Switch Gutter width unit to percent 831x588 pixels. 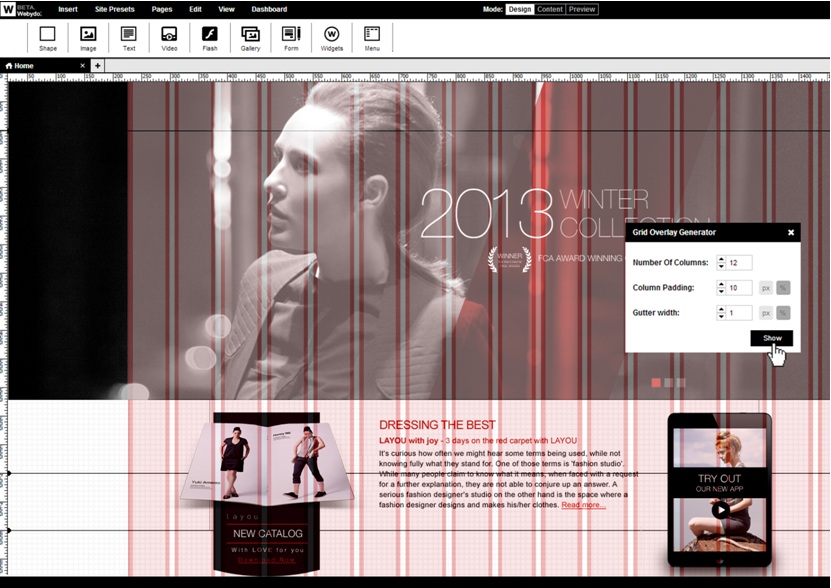pyautogui.click(x=784, y=311)
